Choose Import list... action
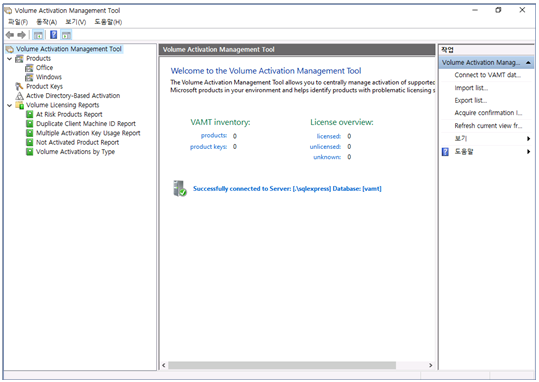 (x=471, y=88)
